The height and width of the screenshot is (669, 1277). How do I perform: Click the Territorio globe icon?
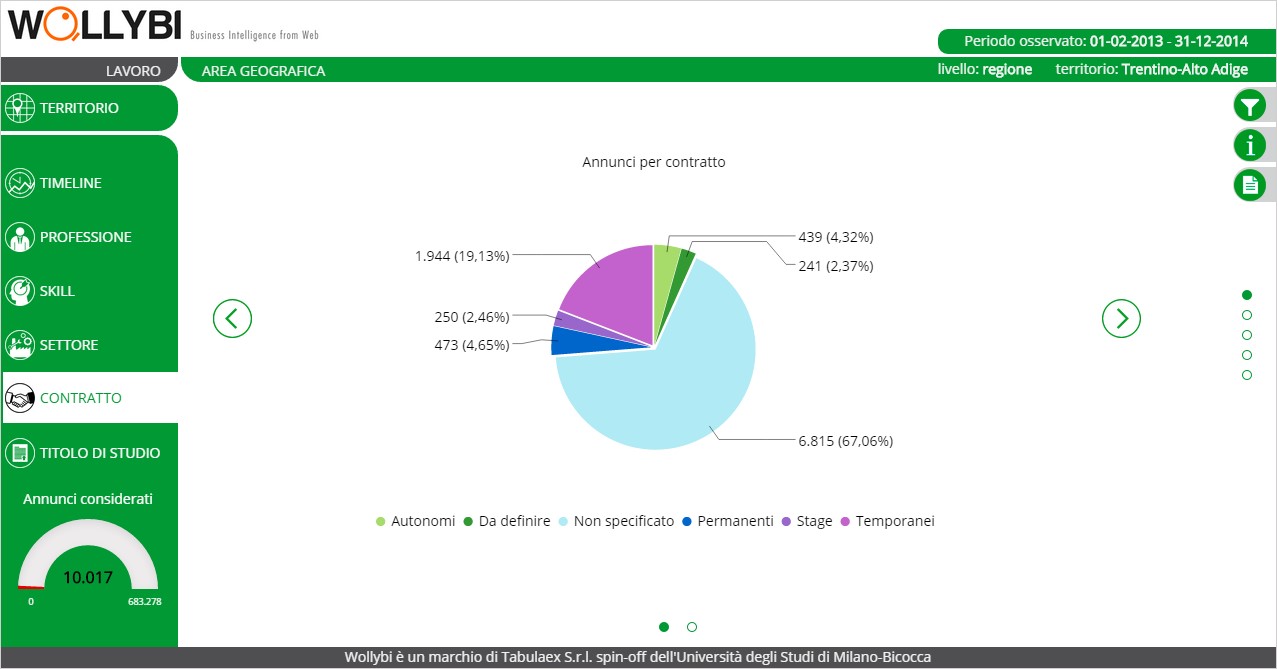point(20,108)
